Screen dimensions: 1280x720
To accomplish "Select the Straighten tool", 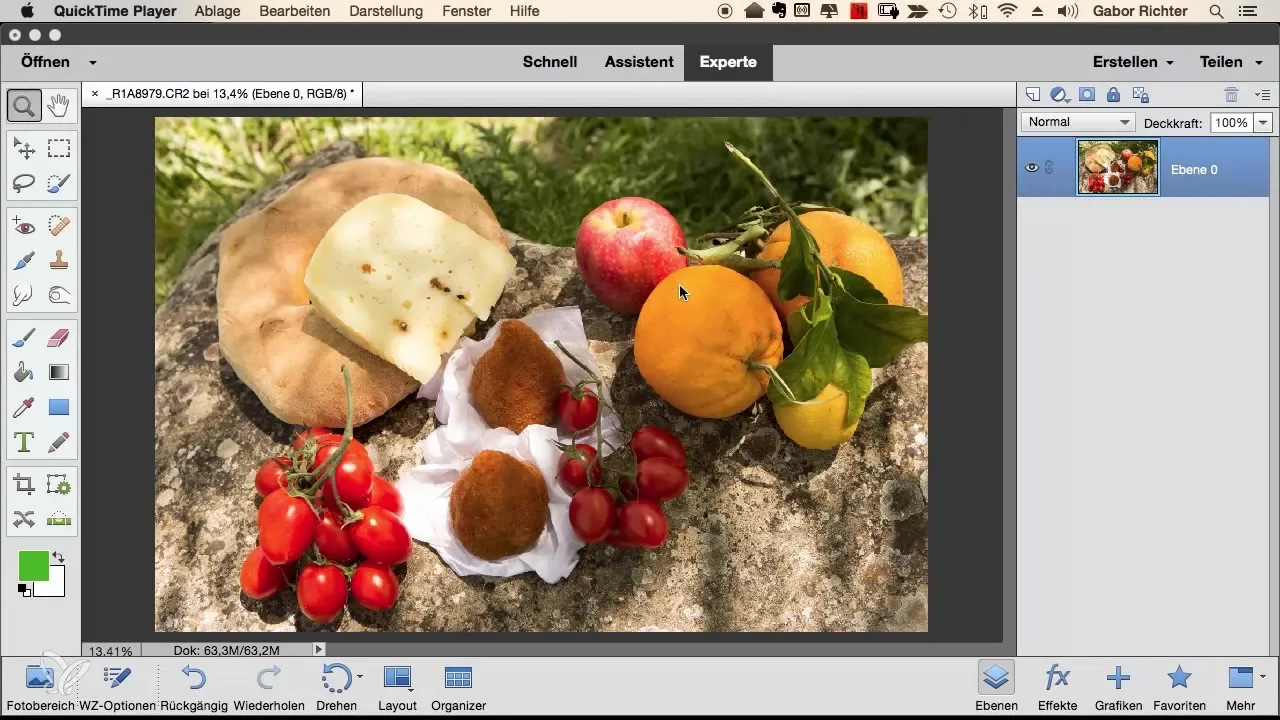I will (x=59, y=519).
